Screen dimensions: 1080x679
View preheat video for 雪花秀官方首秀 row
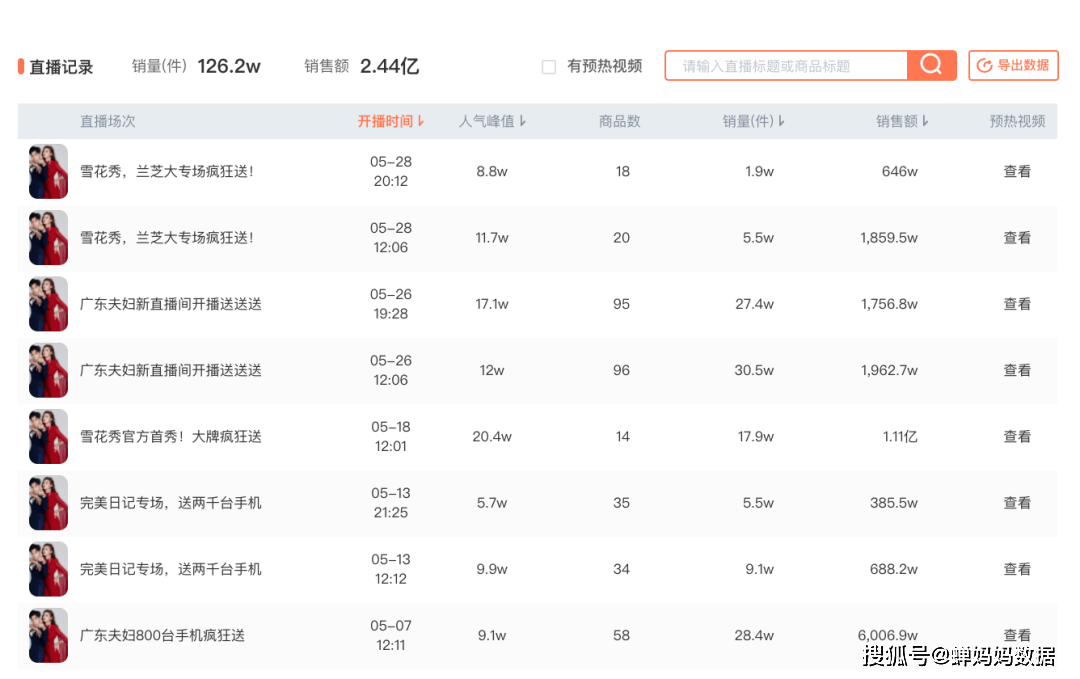point(1016,437)
